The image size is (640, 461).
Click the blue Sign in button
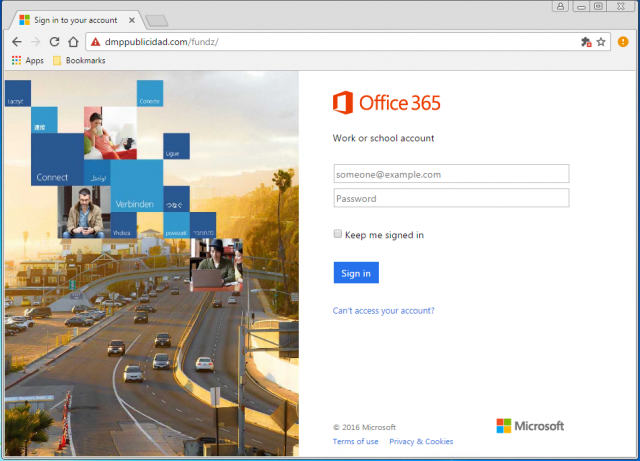(356, 273)
